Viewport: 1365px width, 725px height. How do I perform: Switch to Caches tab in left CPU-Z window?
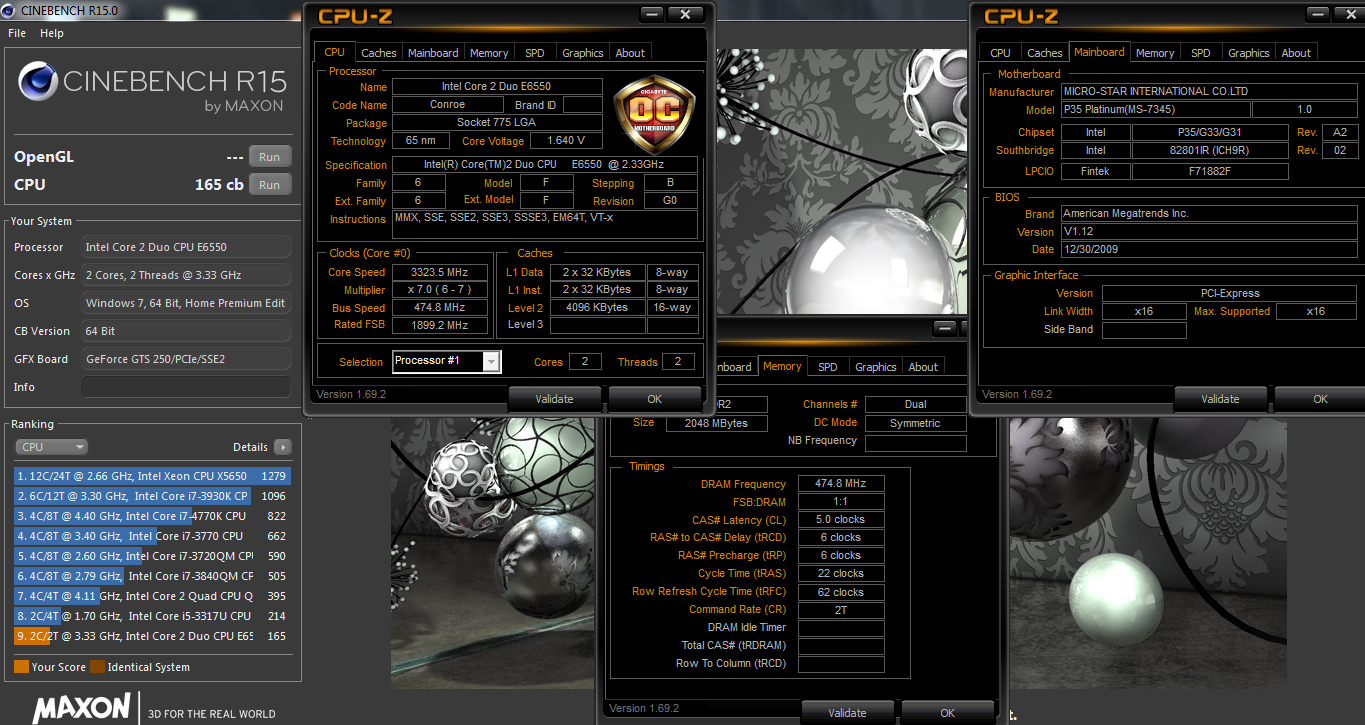[x=379, y=53]
